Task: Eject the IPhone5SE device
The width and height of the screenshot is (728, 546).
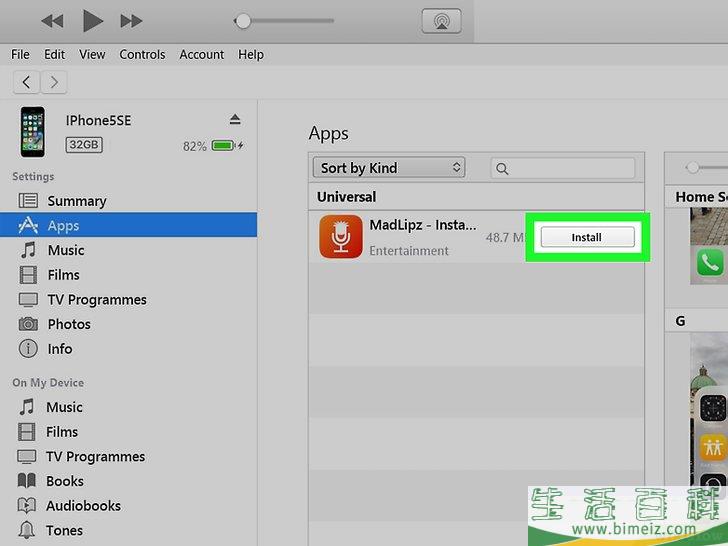Action: tap(235, 119)
